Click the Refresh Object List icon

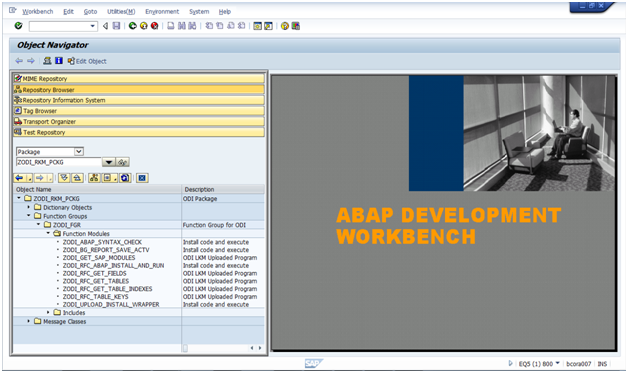coord(125,178)
